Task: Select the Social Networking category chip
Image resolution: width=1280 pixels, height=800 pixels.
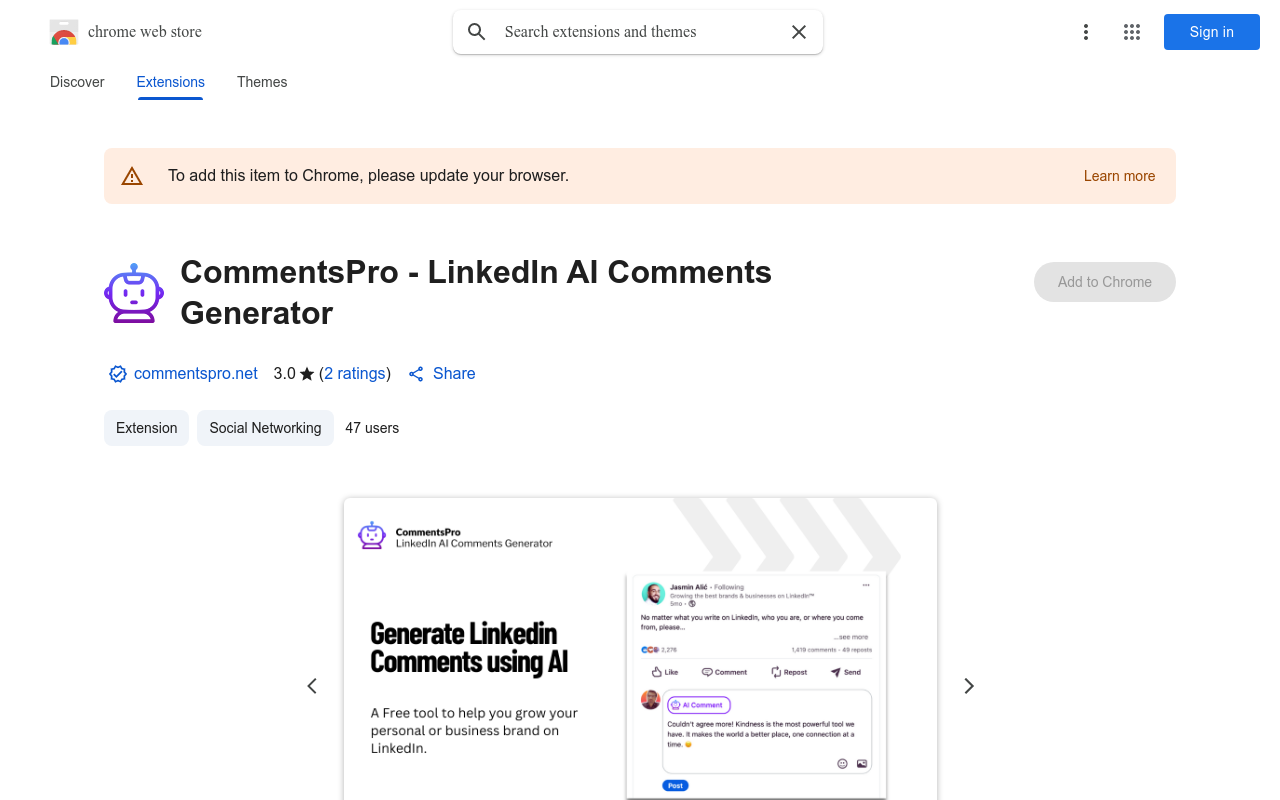Action: click(265, 428)
